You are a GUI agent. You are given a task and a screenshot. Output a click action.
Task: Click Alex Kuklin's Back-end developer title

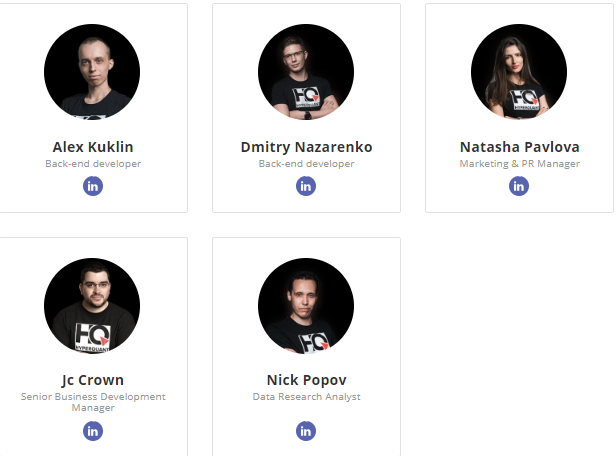point(93,164)
